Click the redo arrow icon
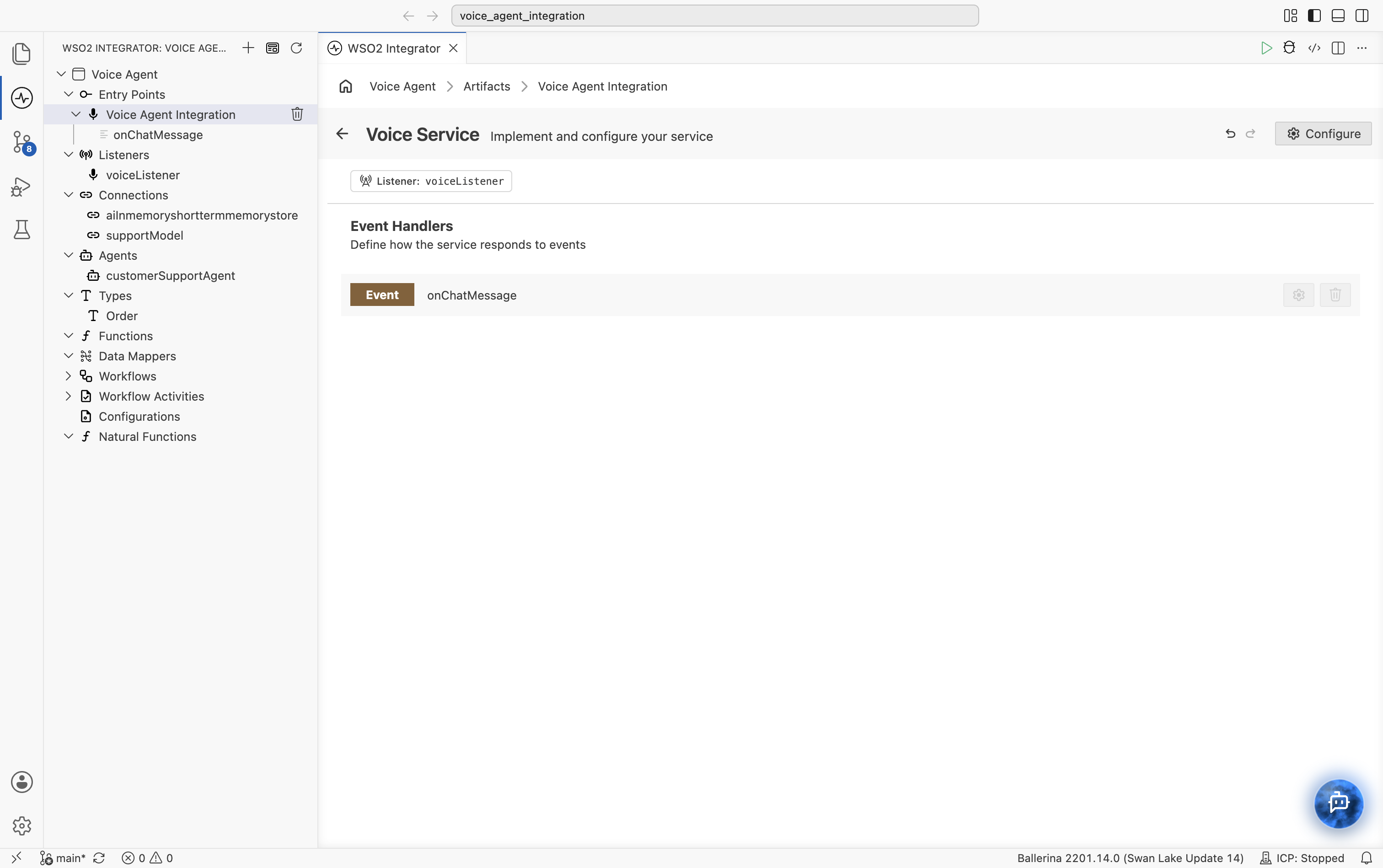The image size is (1383, 868). point(1250,133)
